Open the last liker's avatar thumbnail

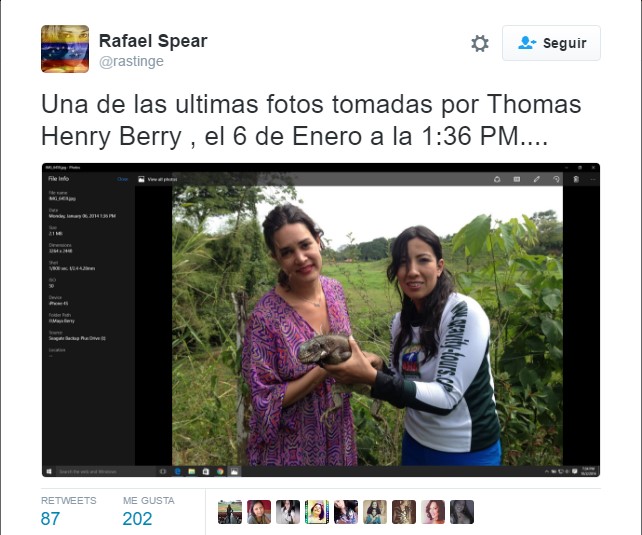(462, 512)
